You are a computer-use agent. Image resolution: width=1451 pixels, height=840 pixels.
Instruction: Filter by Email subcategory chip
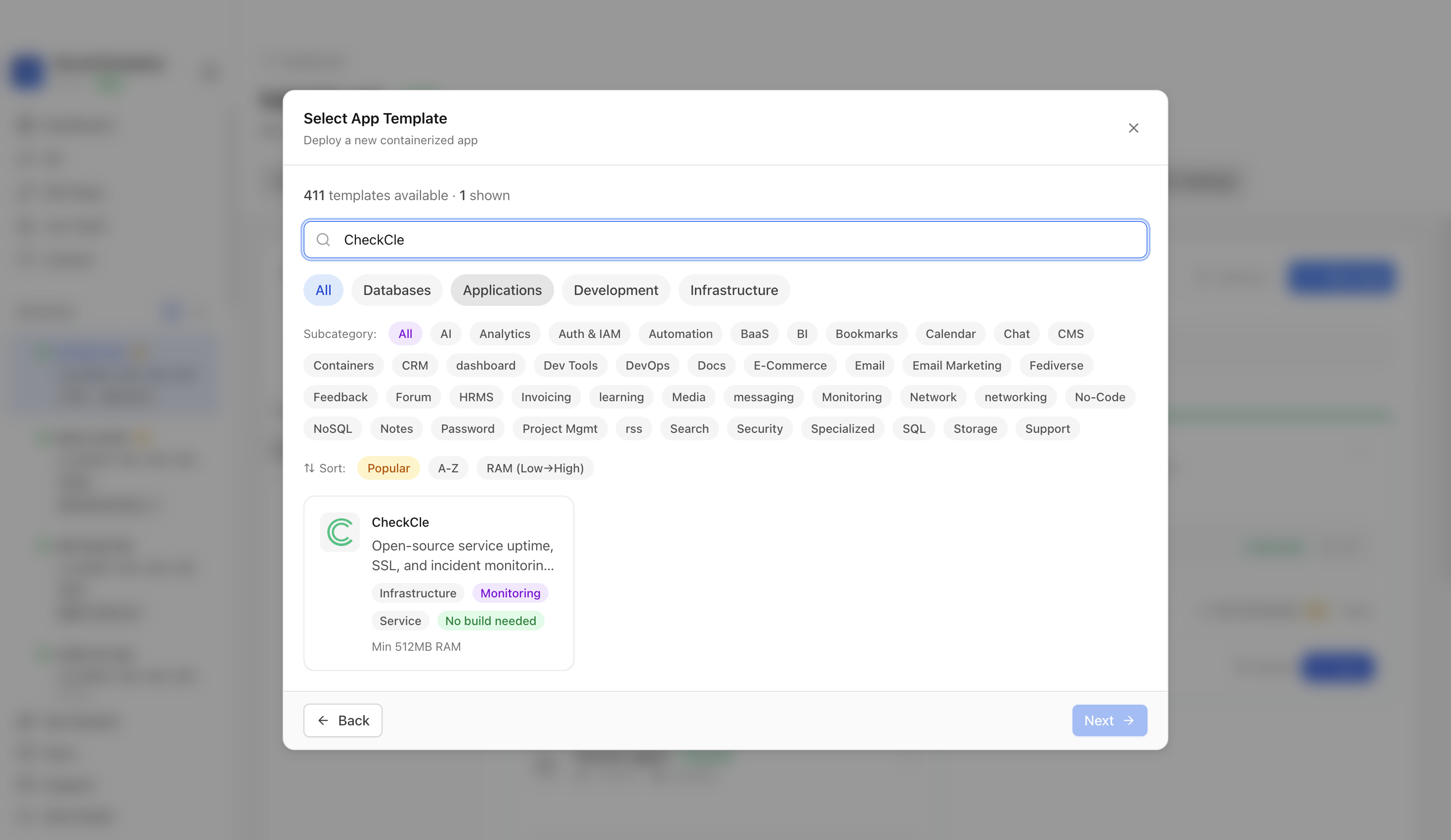coord(869,366)
